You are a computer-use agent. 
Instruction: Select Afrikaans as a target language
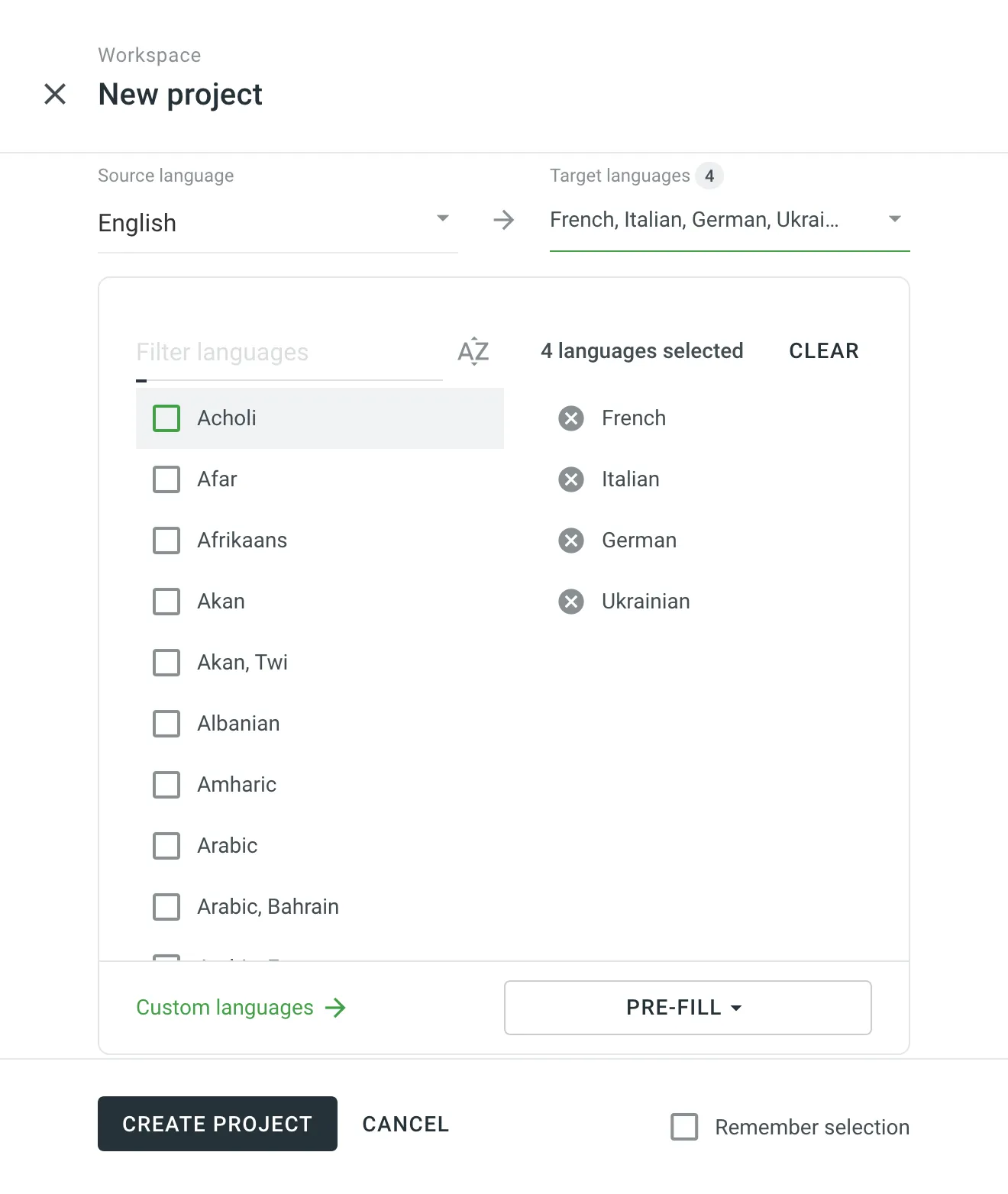[x=166, y=541]
